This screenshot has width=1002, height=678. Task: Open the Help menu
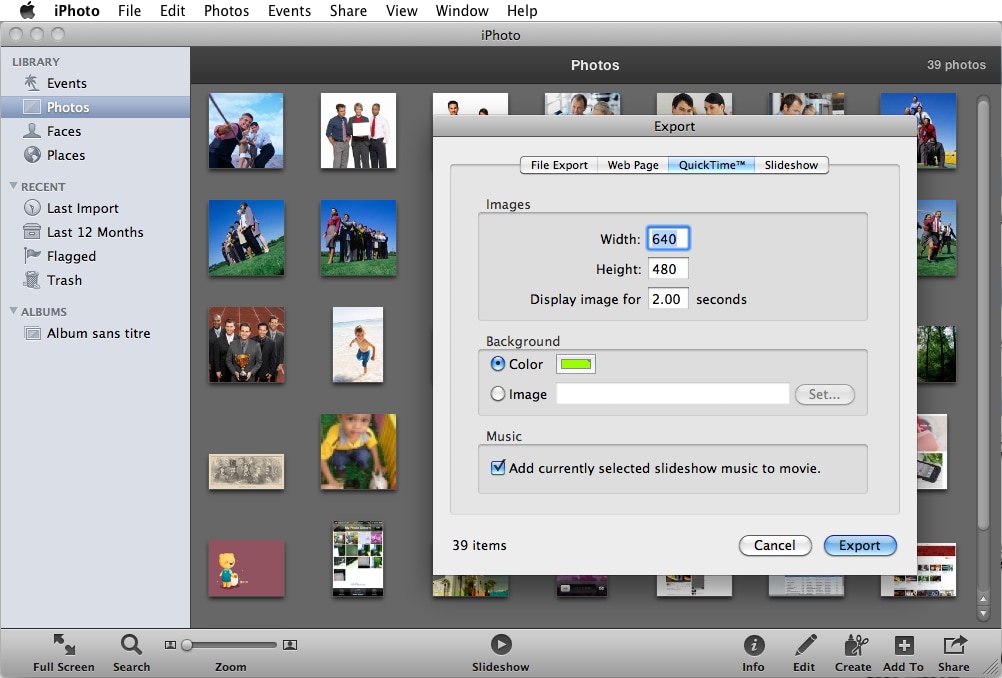coord(521,10)
